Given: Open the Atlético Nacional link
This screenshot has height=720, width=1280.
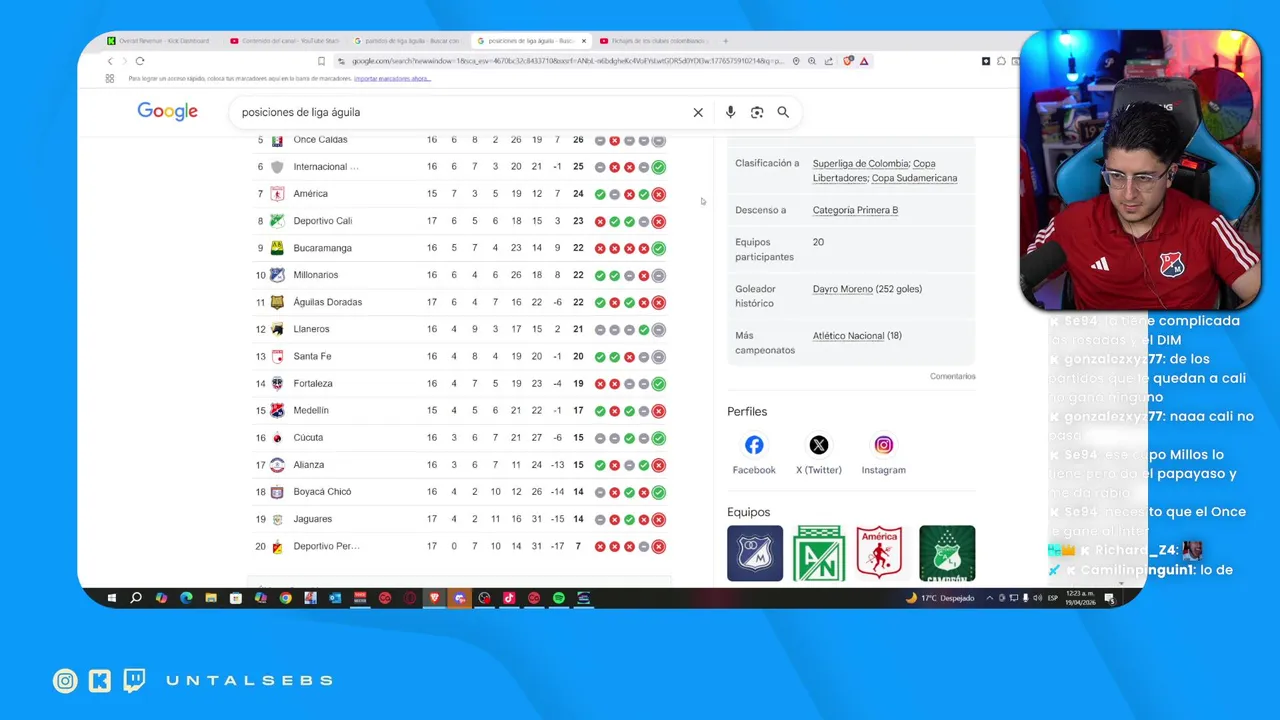Looking at the screenshot, I should (x=848, y=336).
